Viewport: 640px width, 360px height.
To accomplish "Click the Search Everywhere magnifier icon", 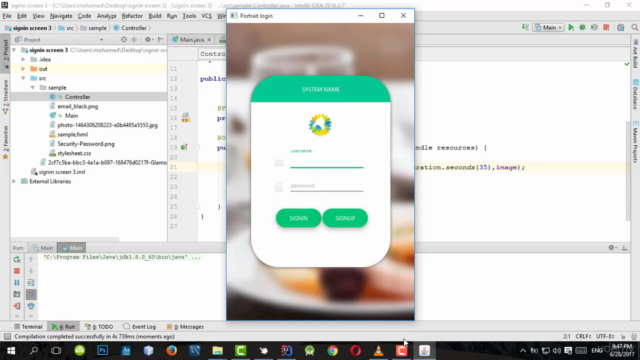I will click(x=634, y=27).
